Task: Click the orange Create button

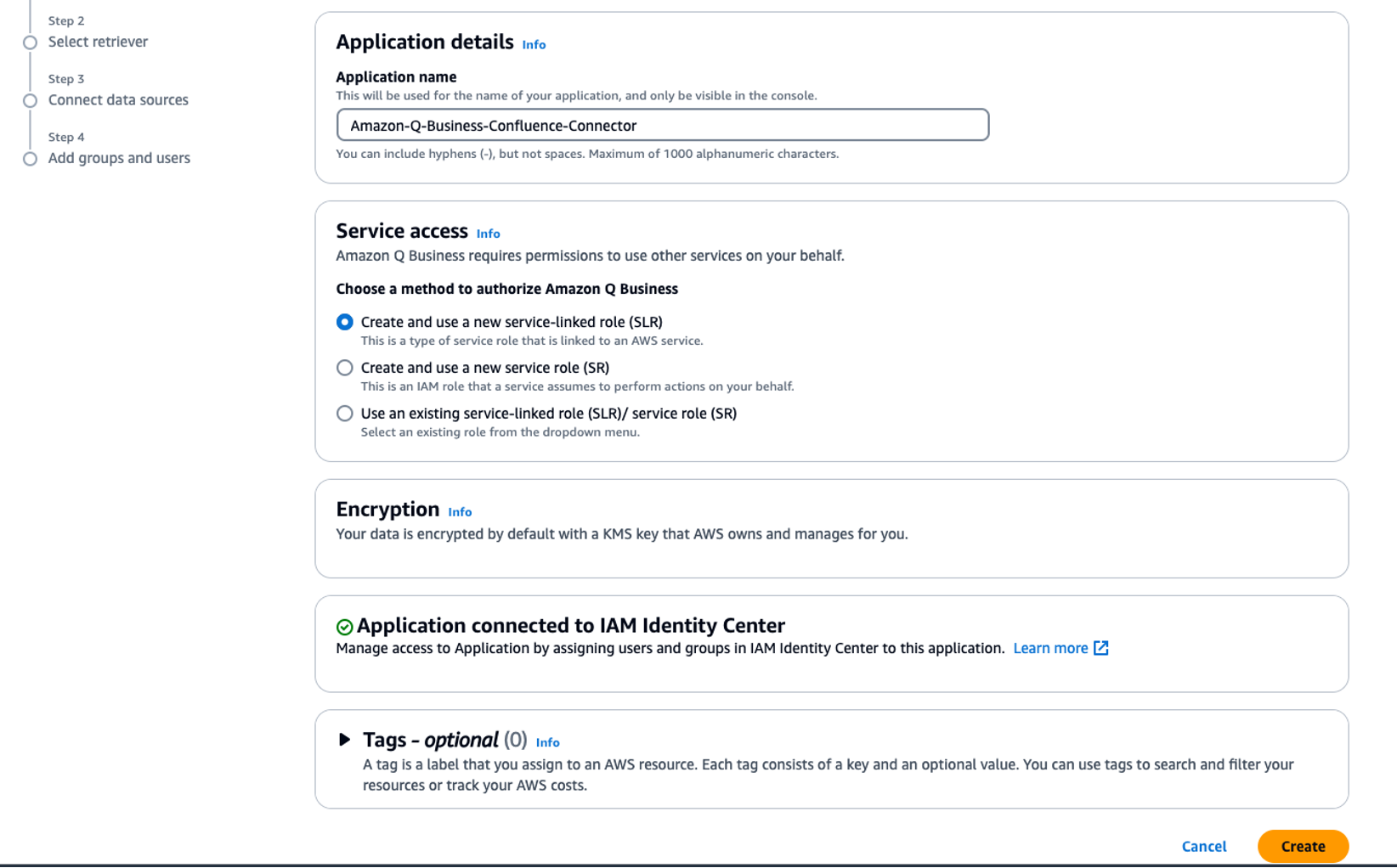Action: pos(1303,846)
